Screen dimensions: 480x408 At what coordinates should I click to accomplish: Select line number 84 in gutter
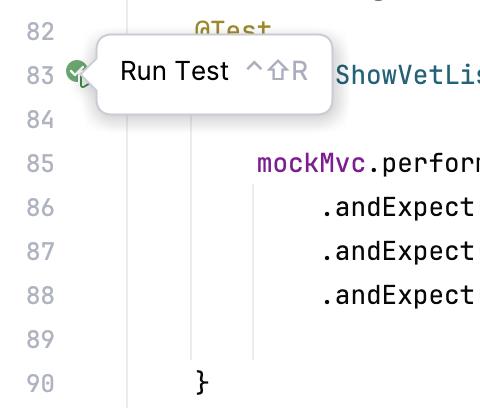(x=40, y=119)
